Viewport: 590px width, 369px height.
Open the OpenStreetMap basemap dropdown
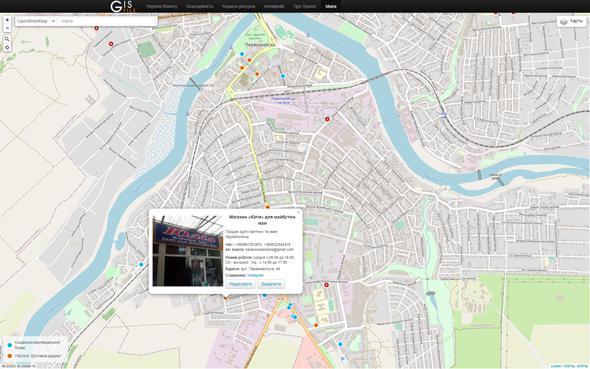(36, 21)
